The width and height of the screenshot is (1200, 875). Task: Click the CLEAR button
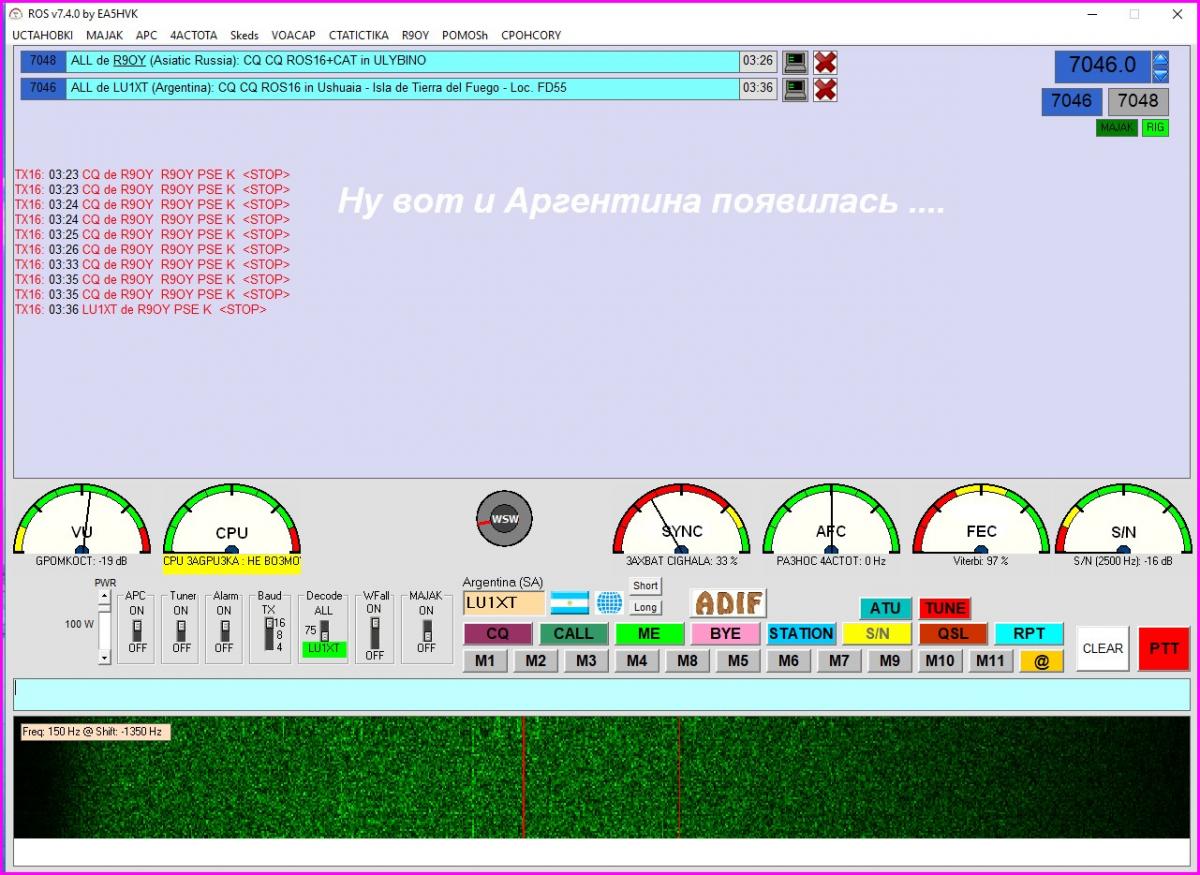click(1102, 648)
